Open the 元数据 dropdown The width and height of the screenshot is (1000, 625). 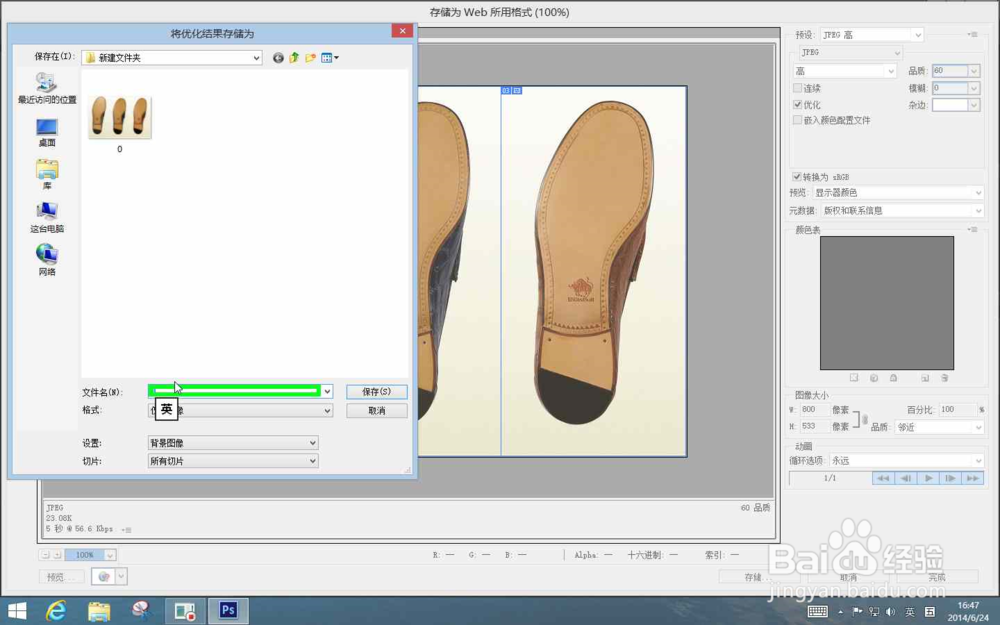901,210
